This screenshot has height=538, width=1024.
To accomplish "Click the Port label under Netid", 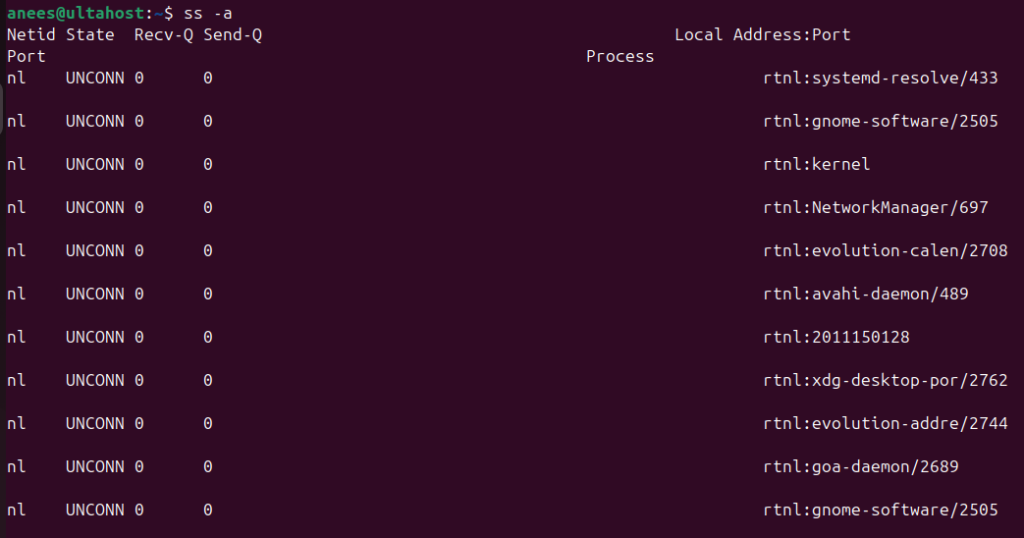I will 26,57.
